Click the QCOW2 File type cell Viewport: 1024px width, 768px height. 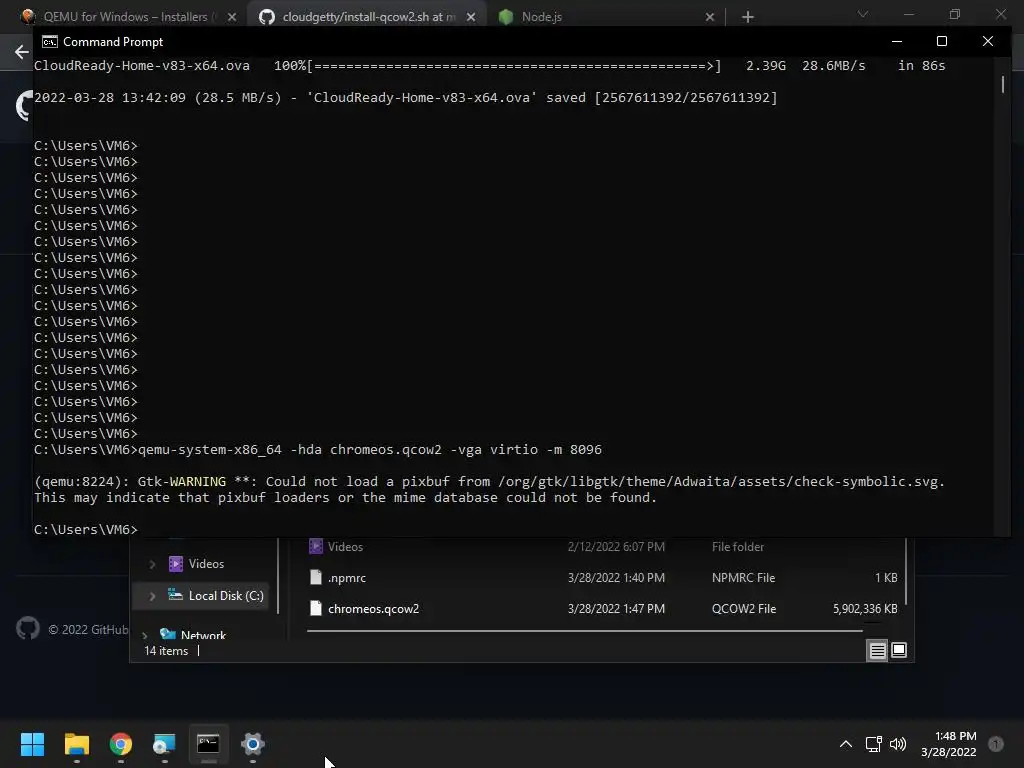[744, 609]
